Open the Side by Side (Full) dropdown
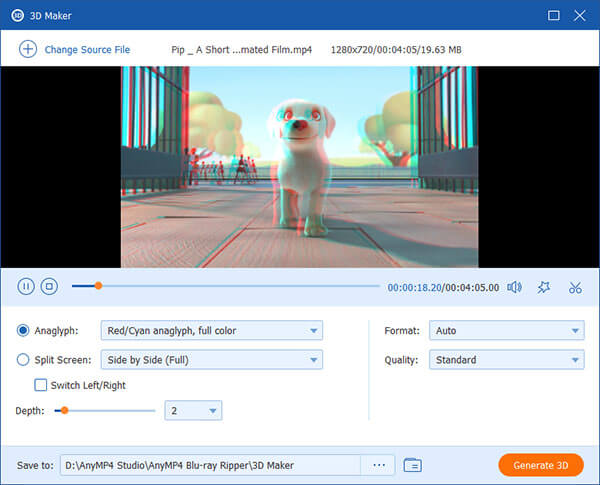Viewport: 600px width, 485px height. click(212, 360)
